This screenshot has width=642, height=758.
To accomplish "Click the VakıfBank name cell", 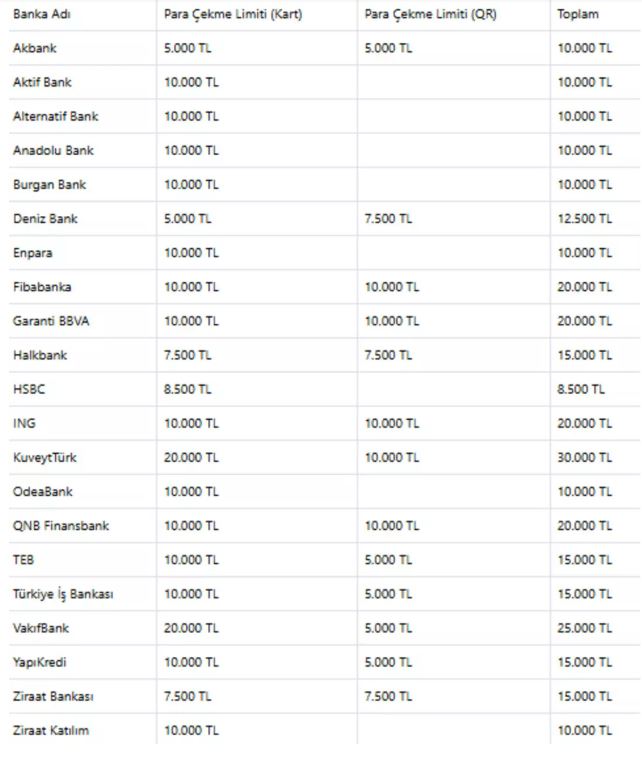I will (x=41, y=628).
